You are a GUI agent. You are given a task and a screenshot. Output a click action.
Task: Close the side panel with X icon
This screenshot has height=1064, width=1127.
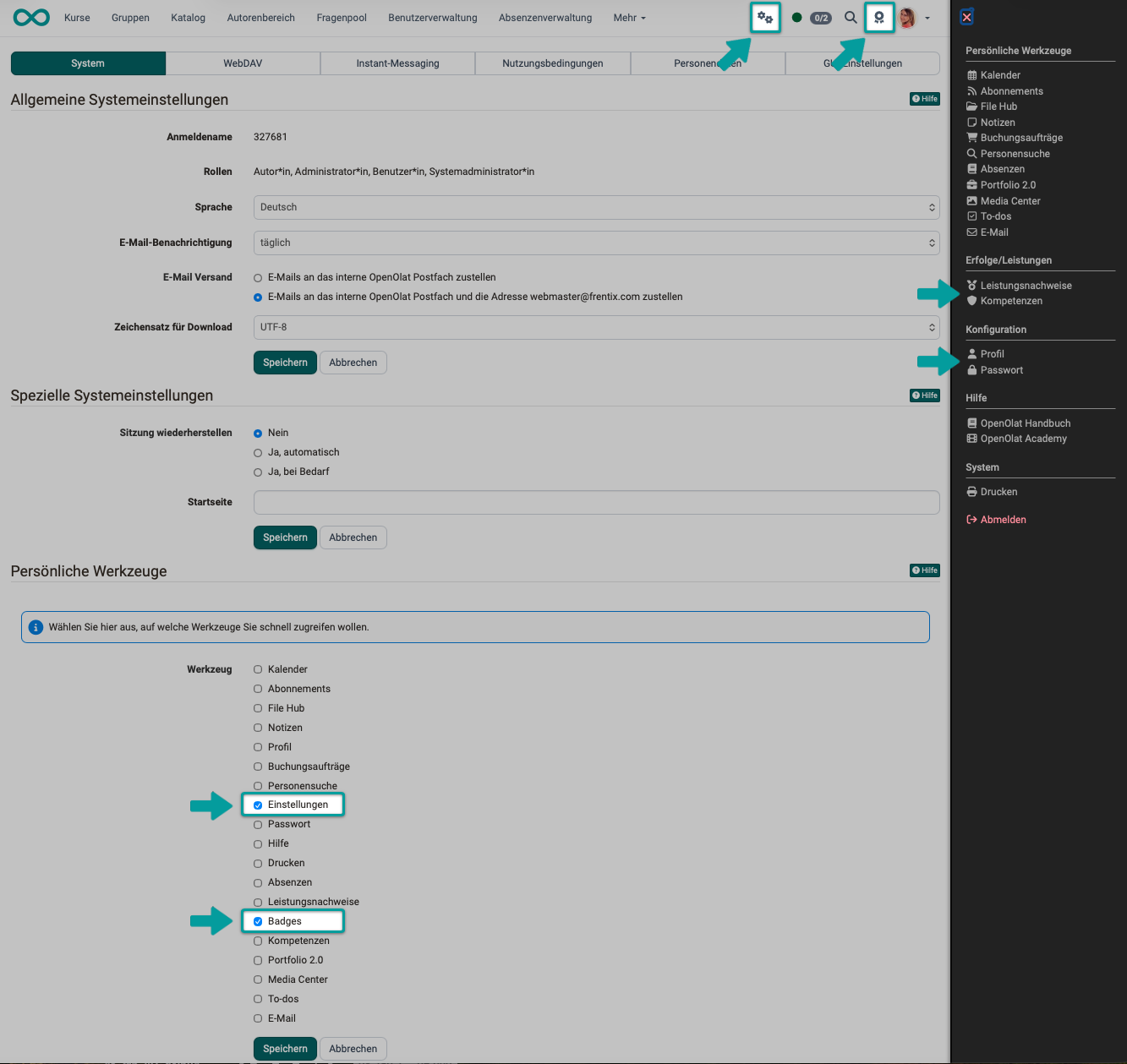coord(967,17)
